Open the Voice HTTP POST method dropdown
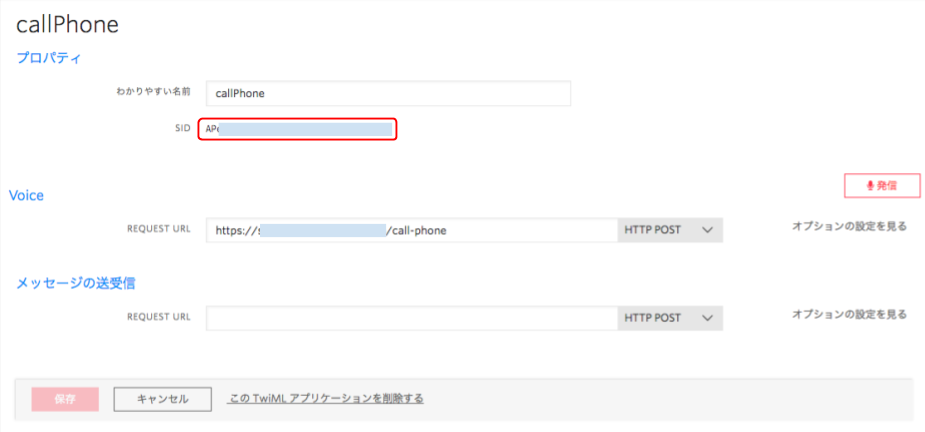Image resolution: width=925 pixels, height=432 pixels. pyautogui.click(x=669, y=230)
